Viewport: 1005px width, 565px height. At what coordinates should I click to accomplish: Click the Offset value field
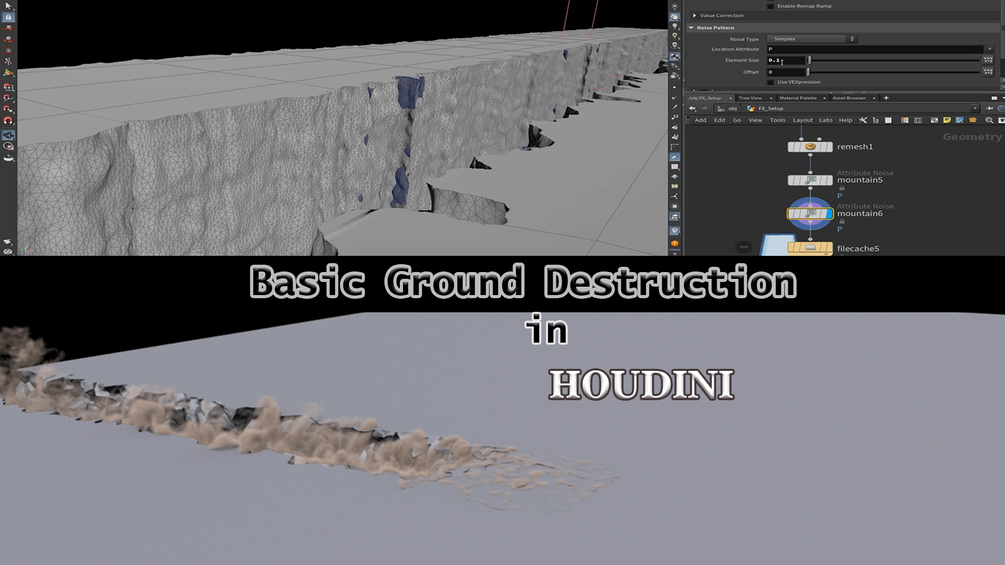786,72
